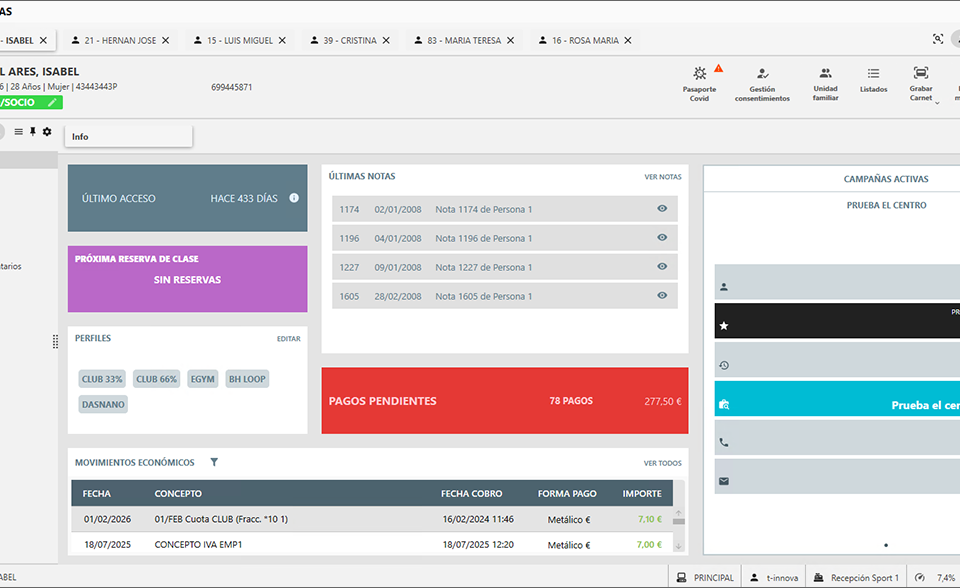Click the scroll down arrow in movements table
Screen dimensions: 960x588
[678, 546]
